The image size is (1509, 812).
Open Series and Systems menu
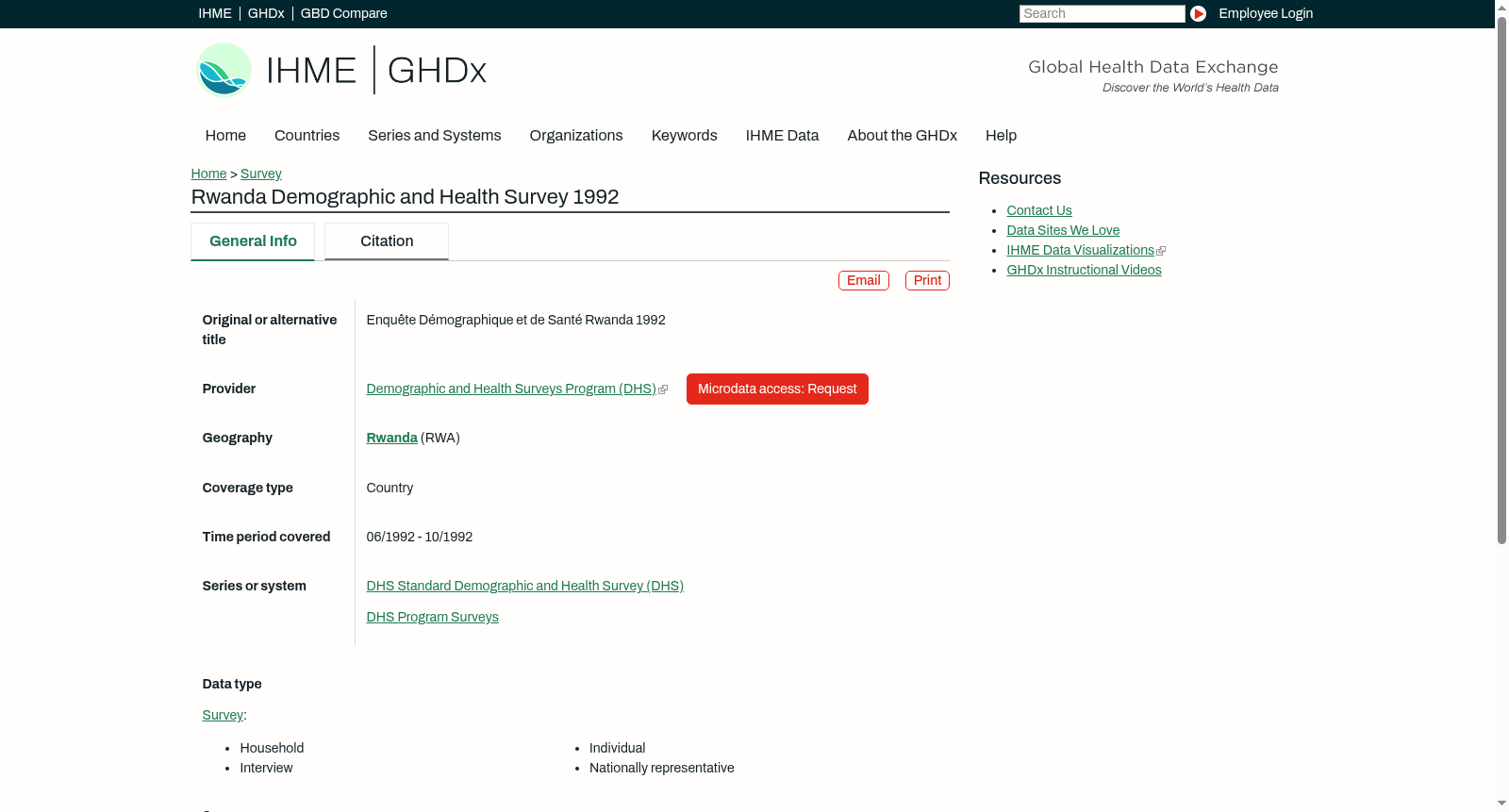click(434, 135)
